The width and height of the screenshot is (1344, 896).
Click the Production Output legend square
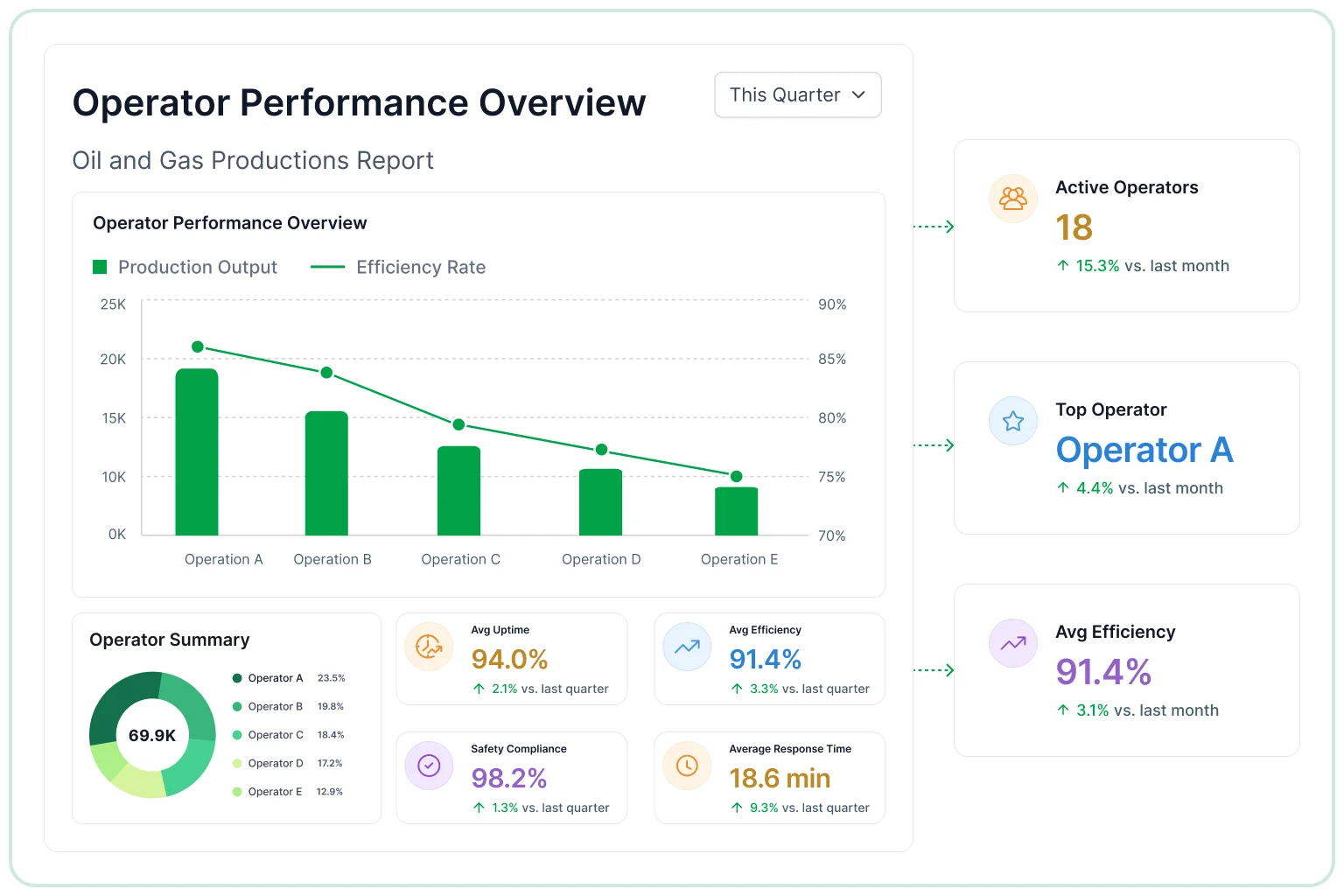tap(100, 267)
